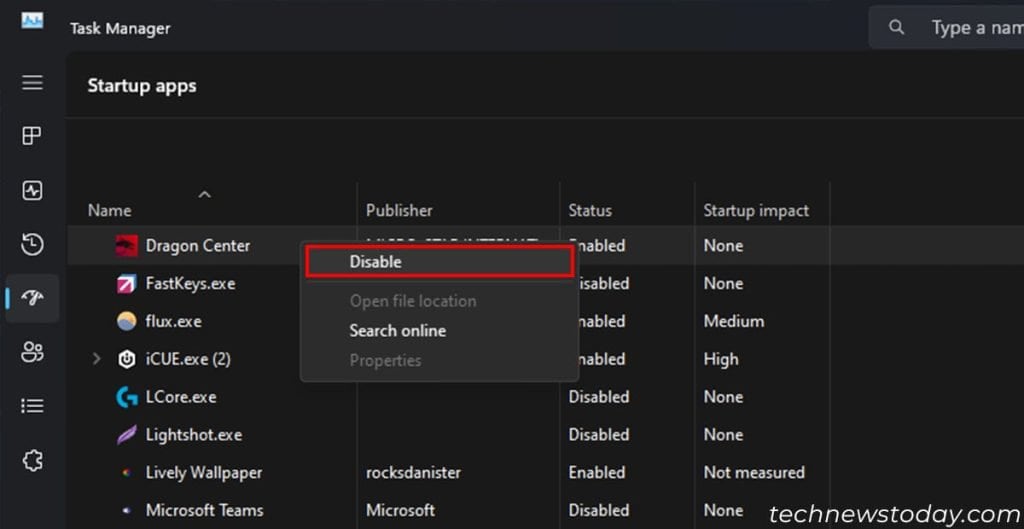This screenshot has width=1024, height=529.
Task: Sort by the Publisher column header
Action: point(399,210)
